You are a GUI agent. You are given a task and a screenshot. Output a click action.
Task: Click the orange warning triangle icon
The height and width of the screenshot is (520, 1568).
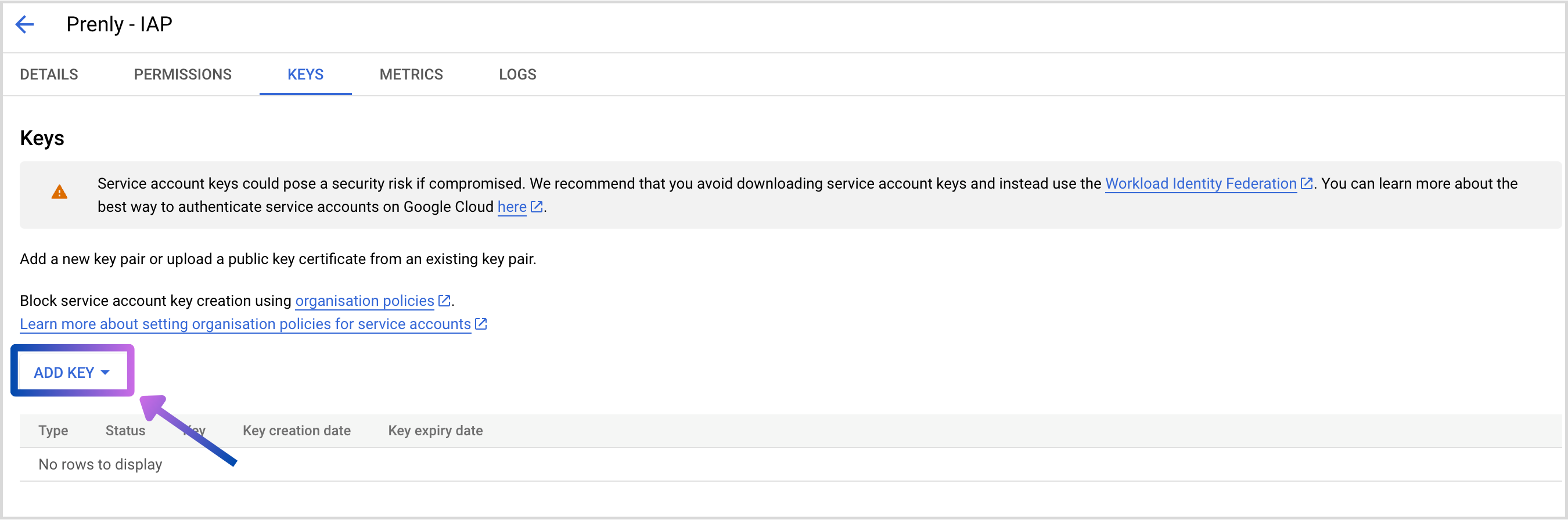(x=59, y=193)
